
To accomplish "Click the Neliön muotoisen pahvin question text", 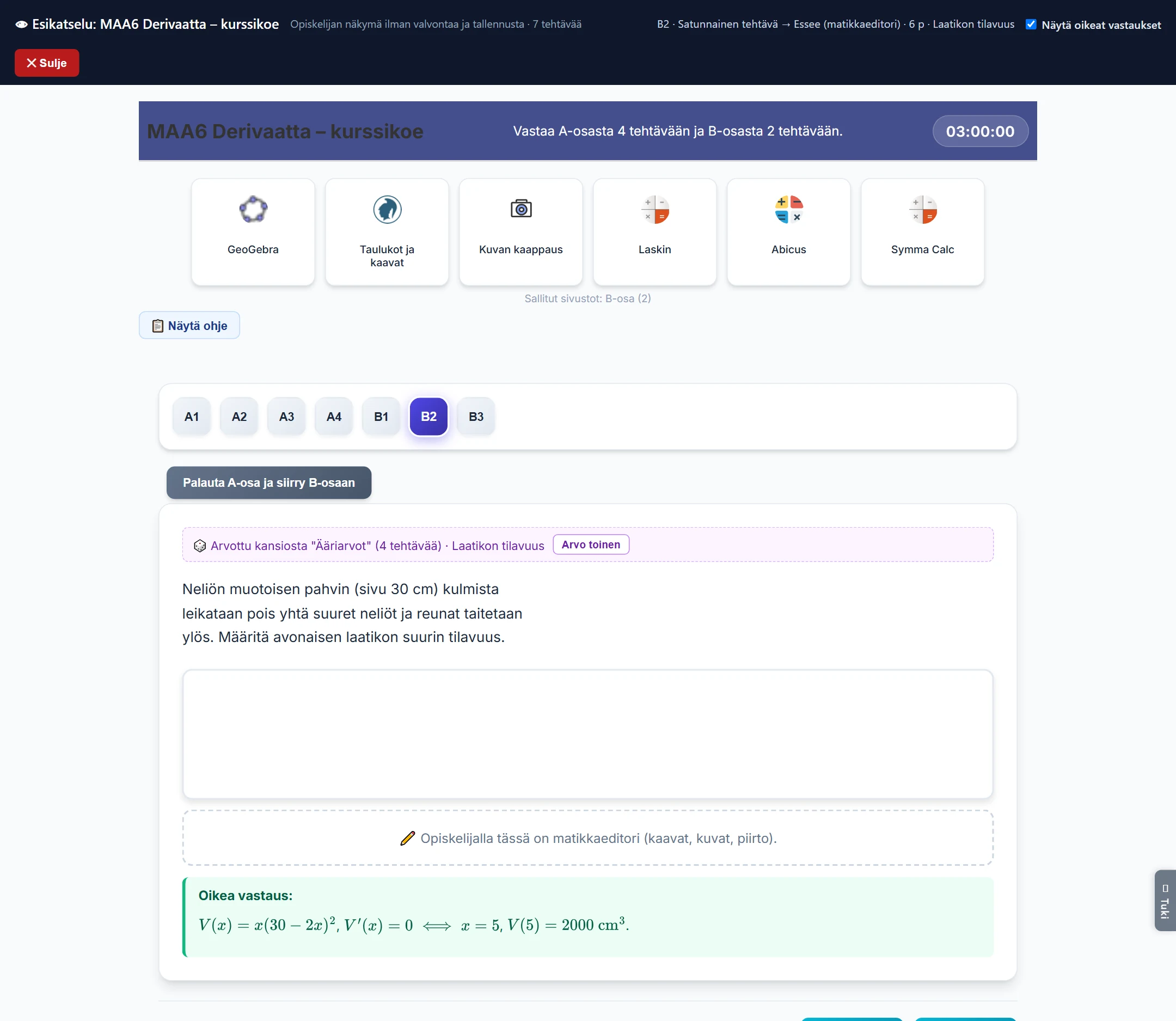I will pyautogui.click(x=352, y=613).
